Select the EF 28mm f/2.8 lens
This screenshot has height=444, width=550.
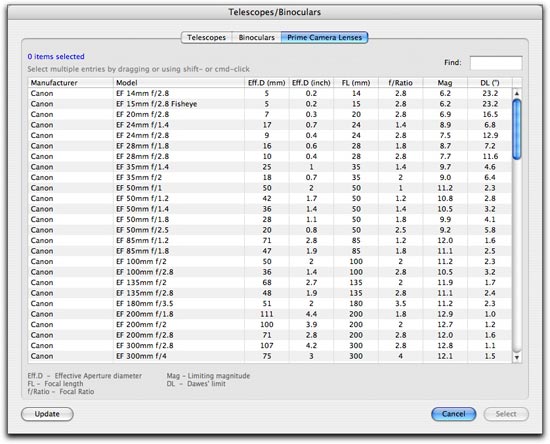270,156
